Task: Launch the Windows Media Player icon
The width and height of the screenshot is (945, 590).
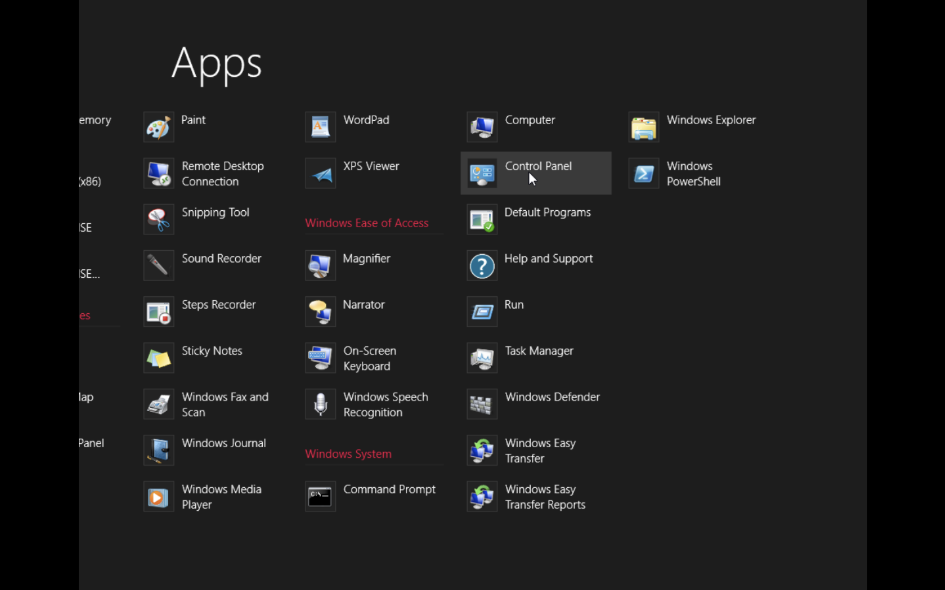Action: coord(159,497)
